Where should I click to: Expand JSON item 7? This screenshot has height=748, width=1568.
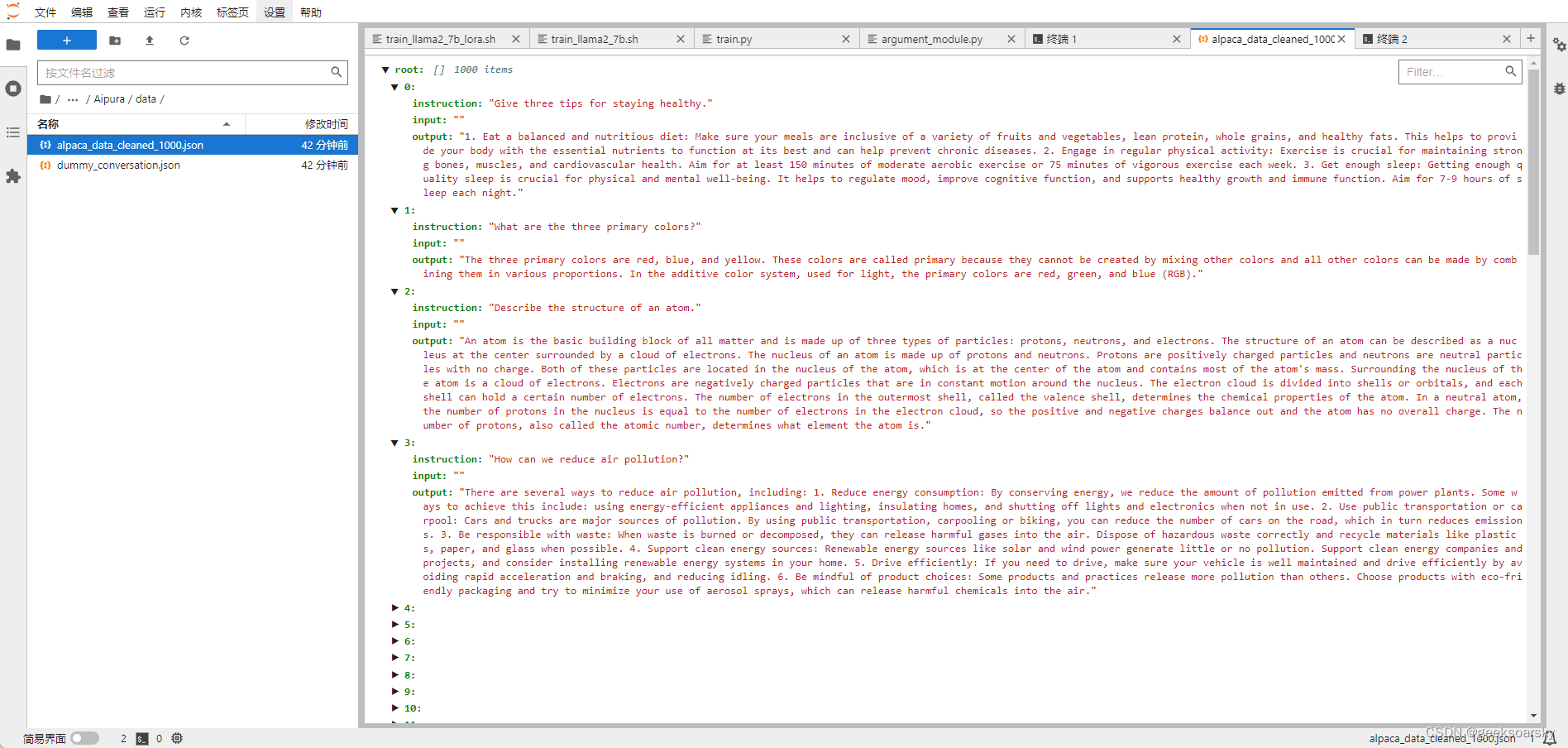(395, 658)
